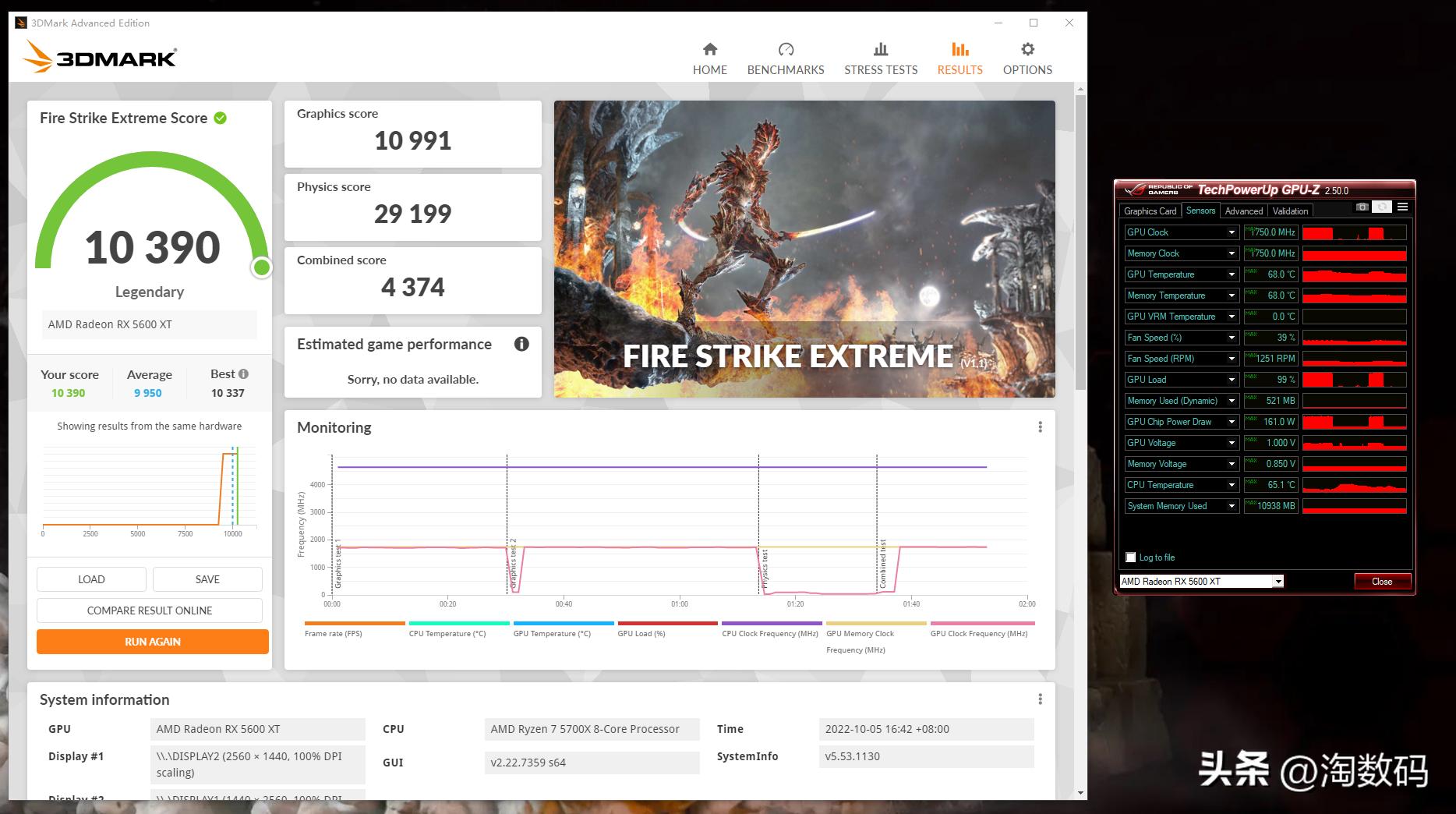Click the info icon beside Estimated game performance

(521, 344)
